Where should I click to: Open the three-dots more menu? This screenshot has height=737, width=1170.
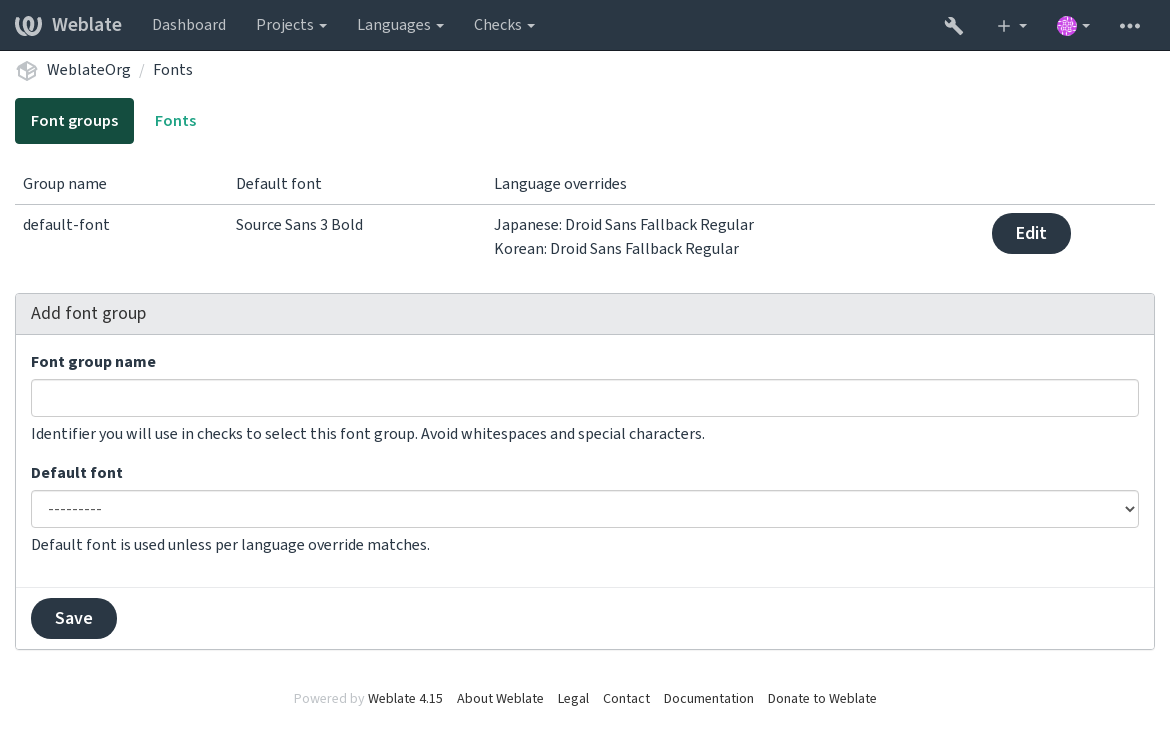[x=1130, y=25]
